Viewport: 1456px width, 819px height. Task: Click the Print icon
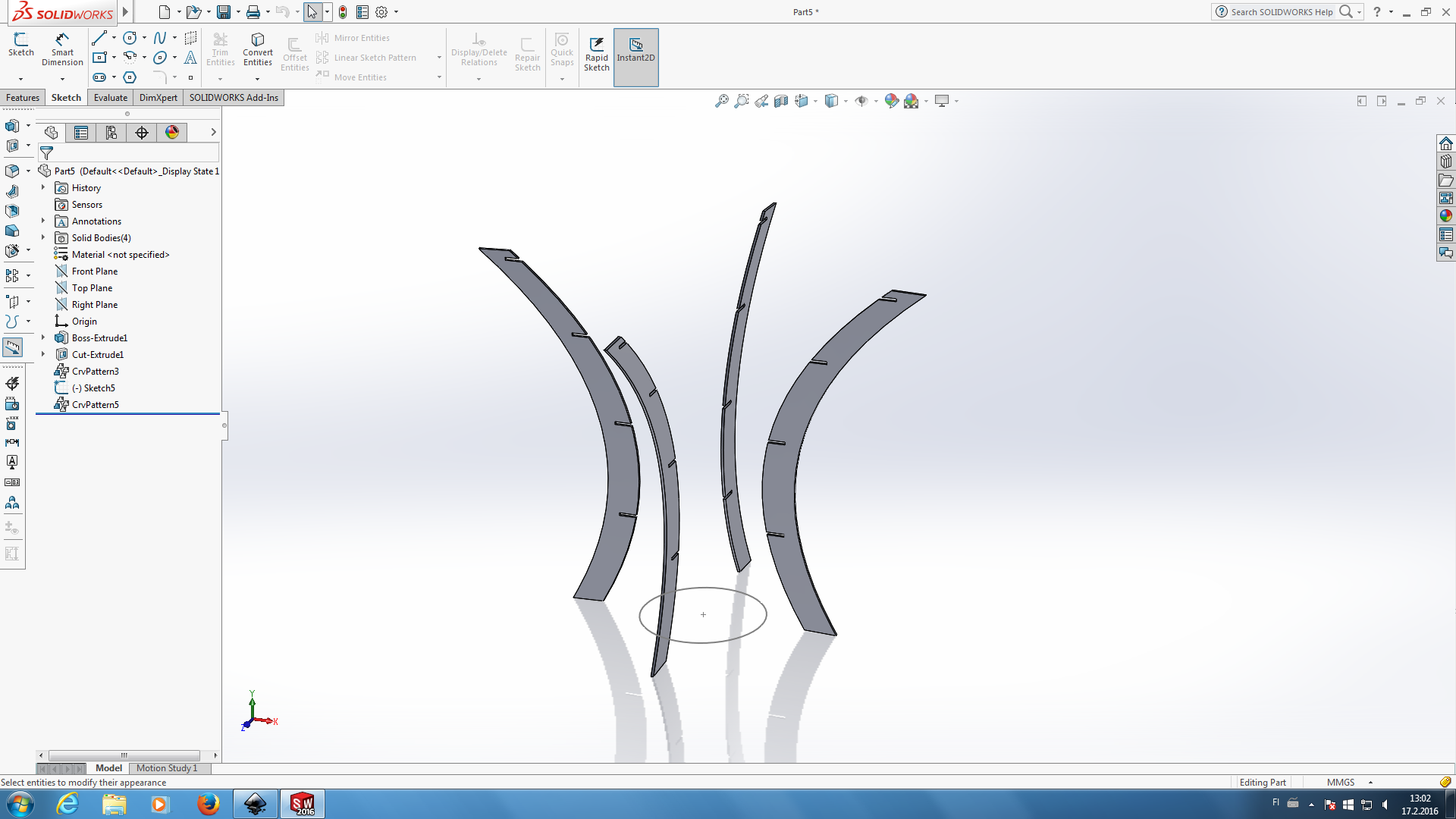(253, 12)
